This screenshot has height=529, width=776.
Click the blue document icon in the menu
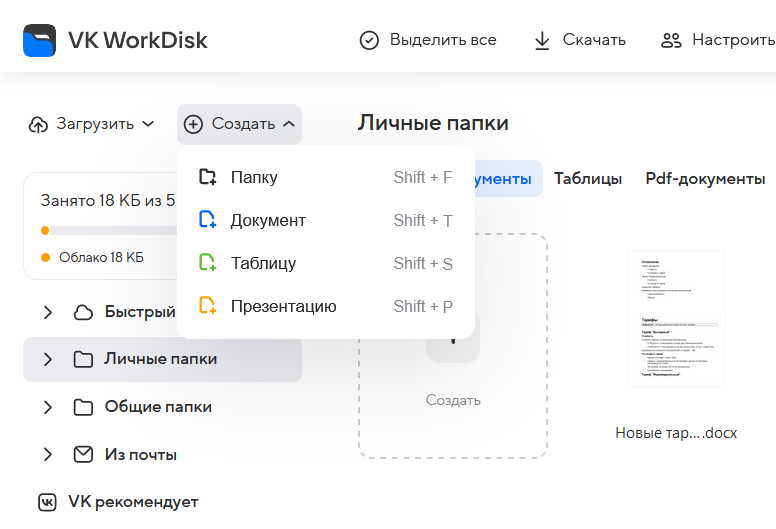[x=207, y=221]
